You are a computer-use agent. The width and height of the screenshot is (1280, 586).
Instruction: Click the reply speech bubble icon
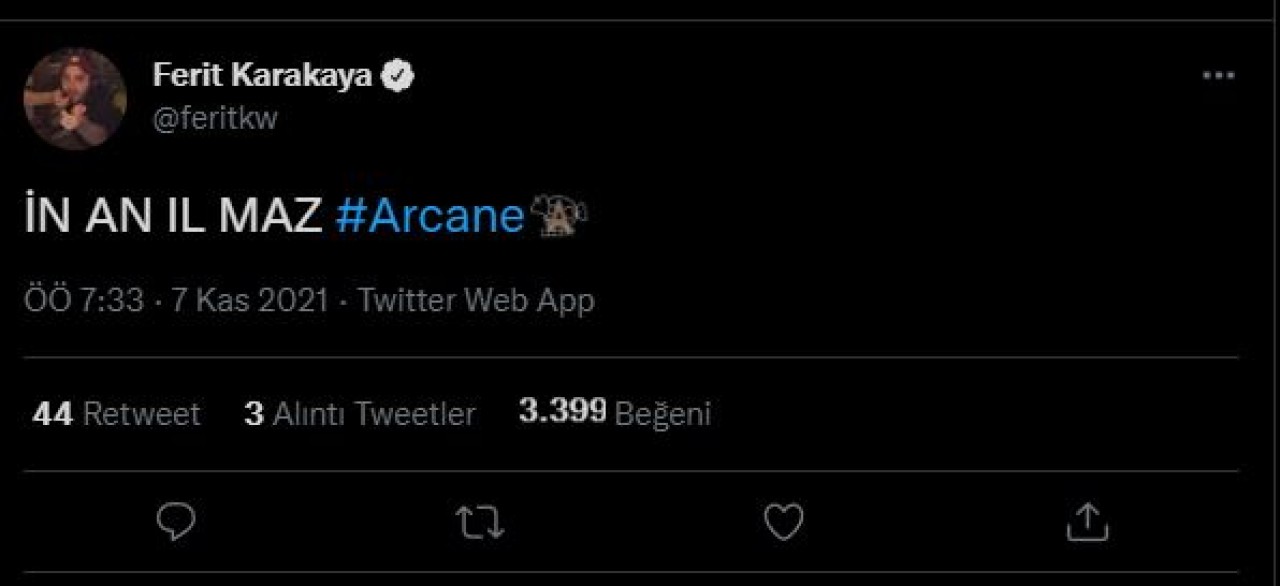pos(177,521)
